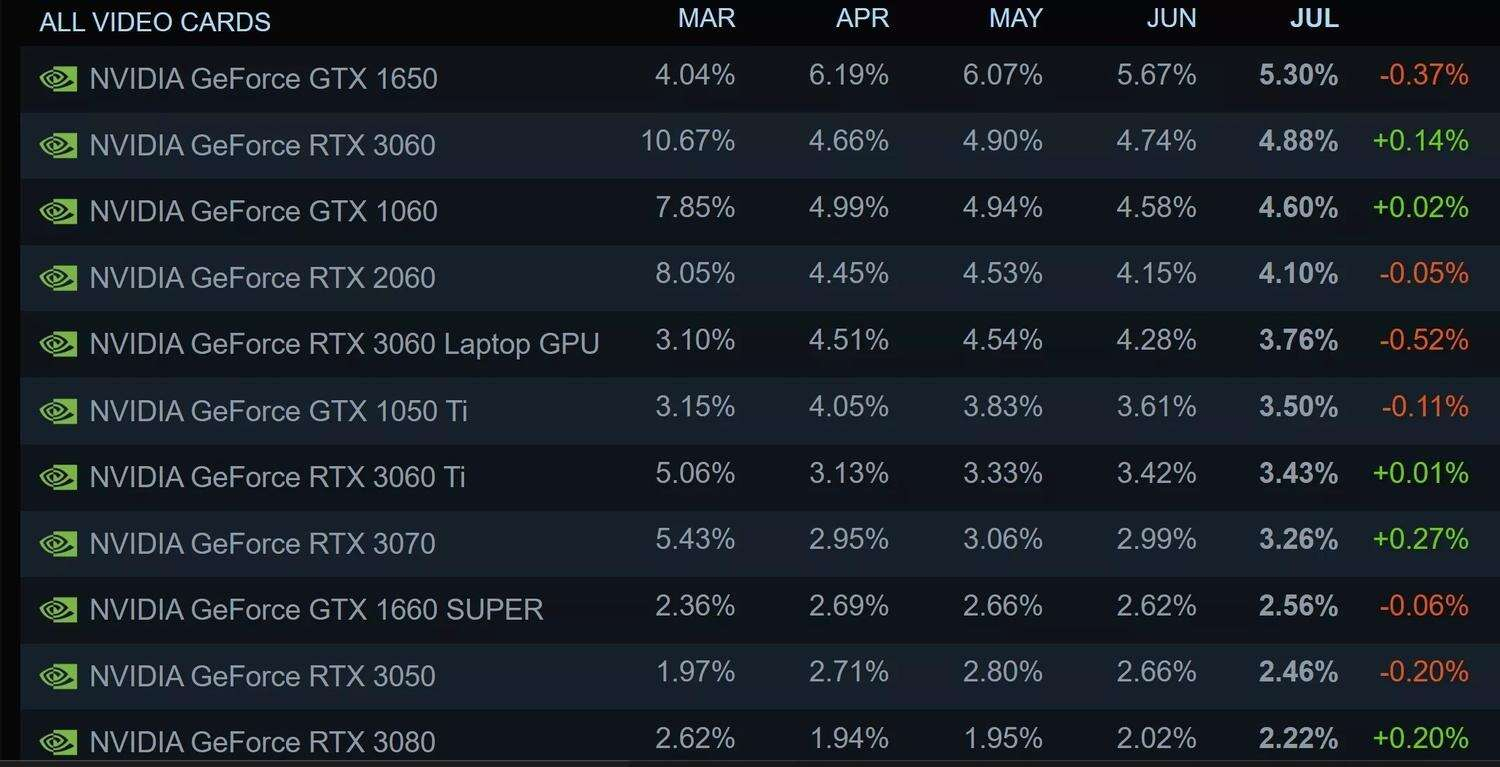Screen dimensions: 1500x767
Task: Click the -0.52% change for RTX 3060 Laptop
Action: [x=1423, y=340]
